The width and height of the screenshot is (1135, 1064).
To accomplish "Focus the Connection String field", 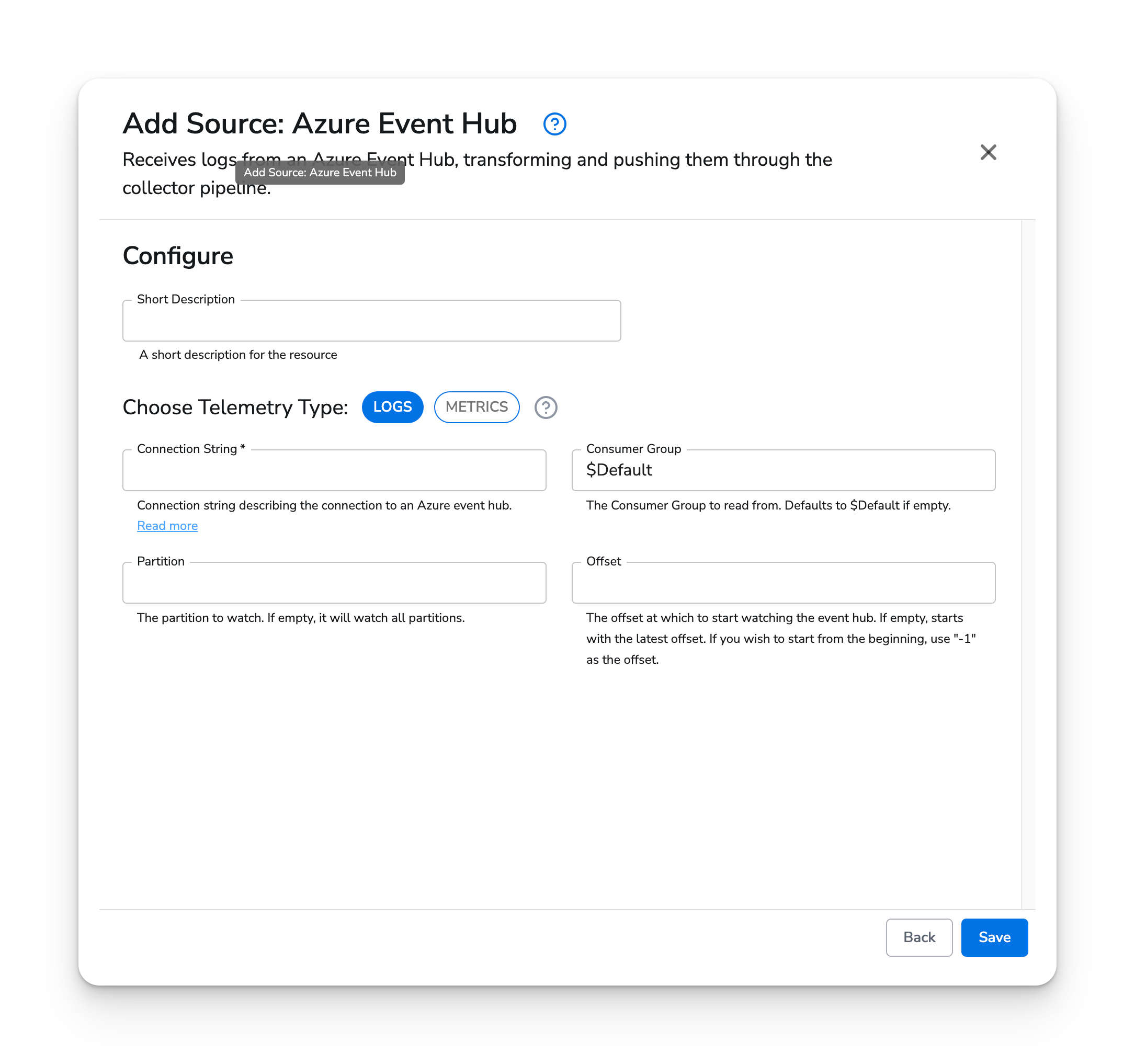I will (x=334, y=470).
